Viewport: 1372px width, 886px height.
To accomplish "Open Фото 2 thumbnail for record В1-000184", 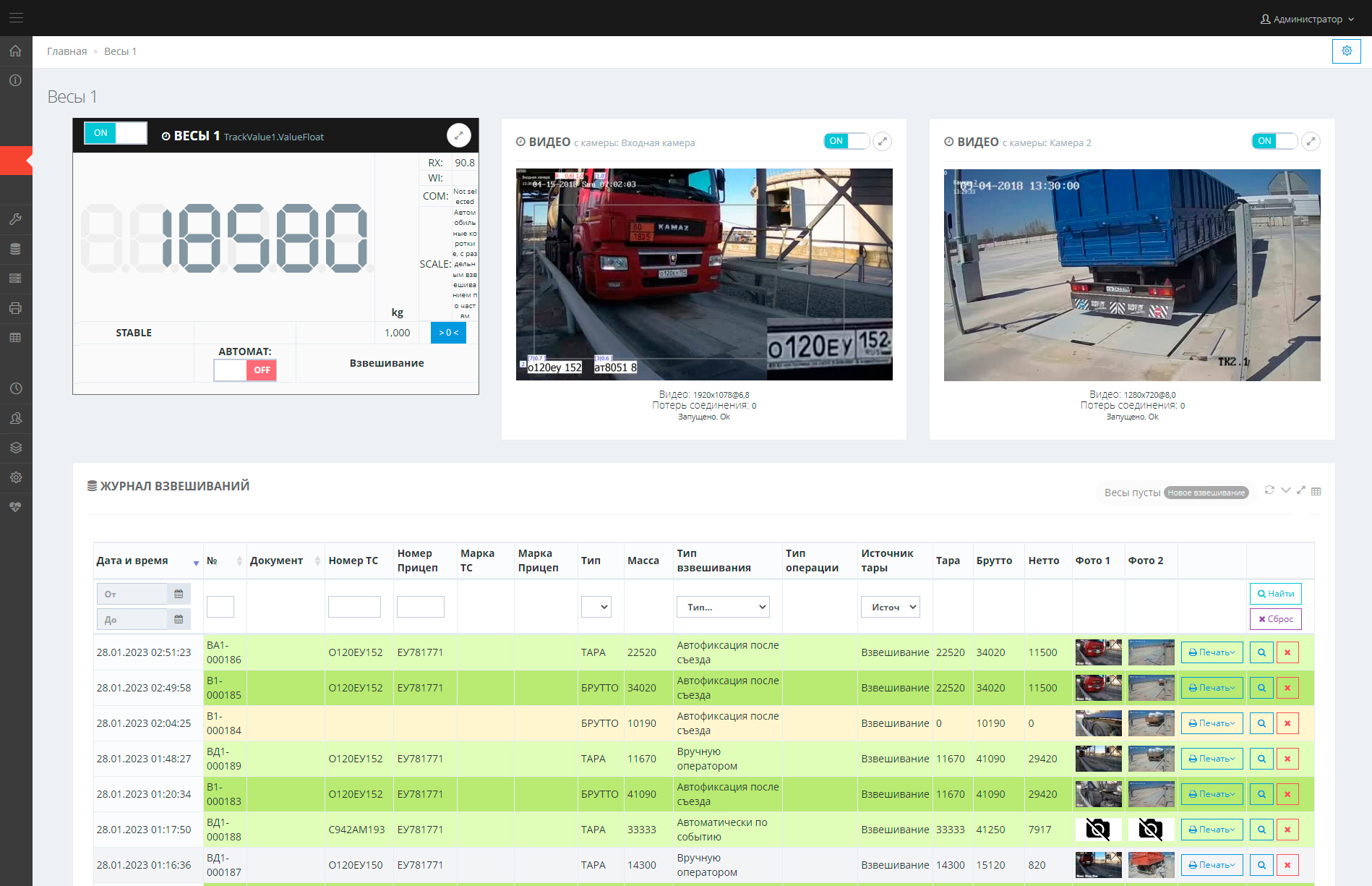I will [1151, 723].
